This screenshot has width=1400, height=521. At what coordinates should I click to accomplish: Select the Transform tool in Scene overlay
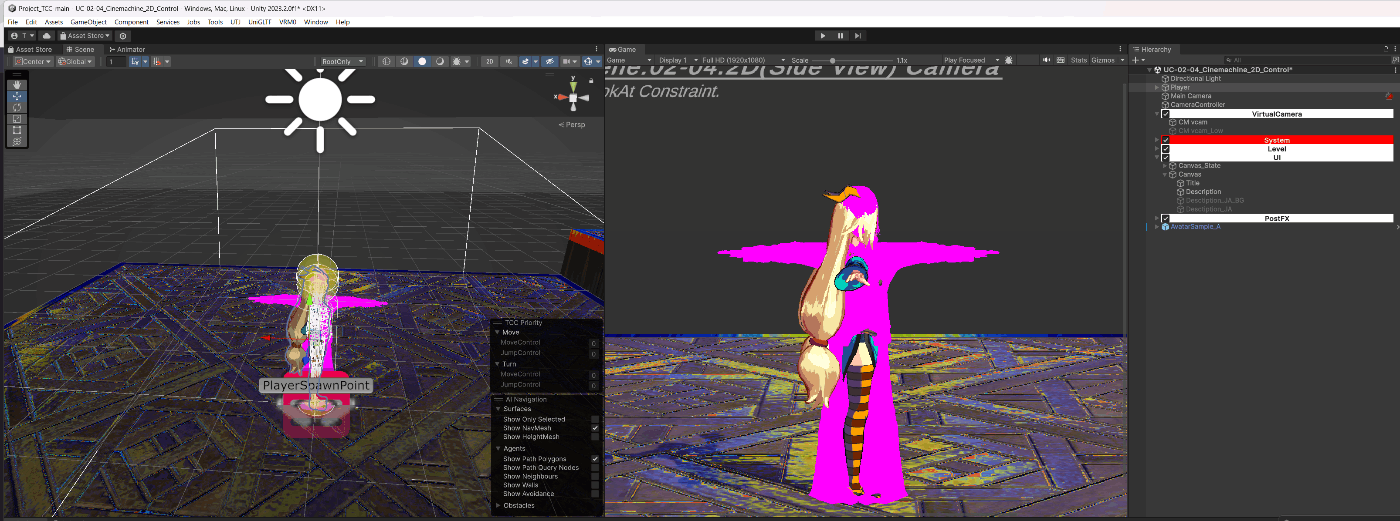coord(15,141)
